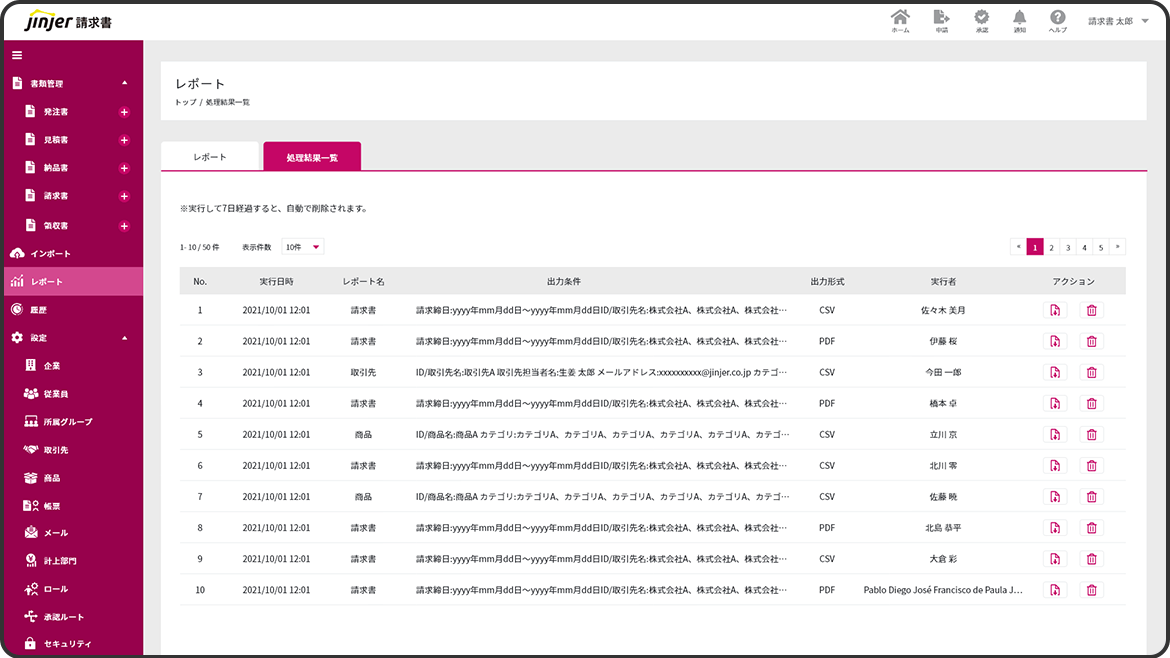Collapse the 設定 sidebar section
Screen dimensions: 1170x658
point(124,338)
